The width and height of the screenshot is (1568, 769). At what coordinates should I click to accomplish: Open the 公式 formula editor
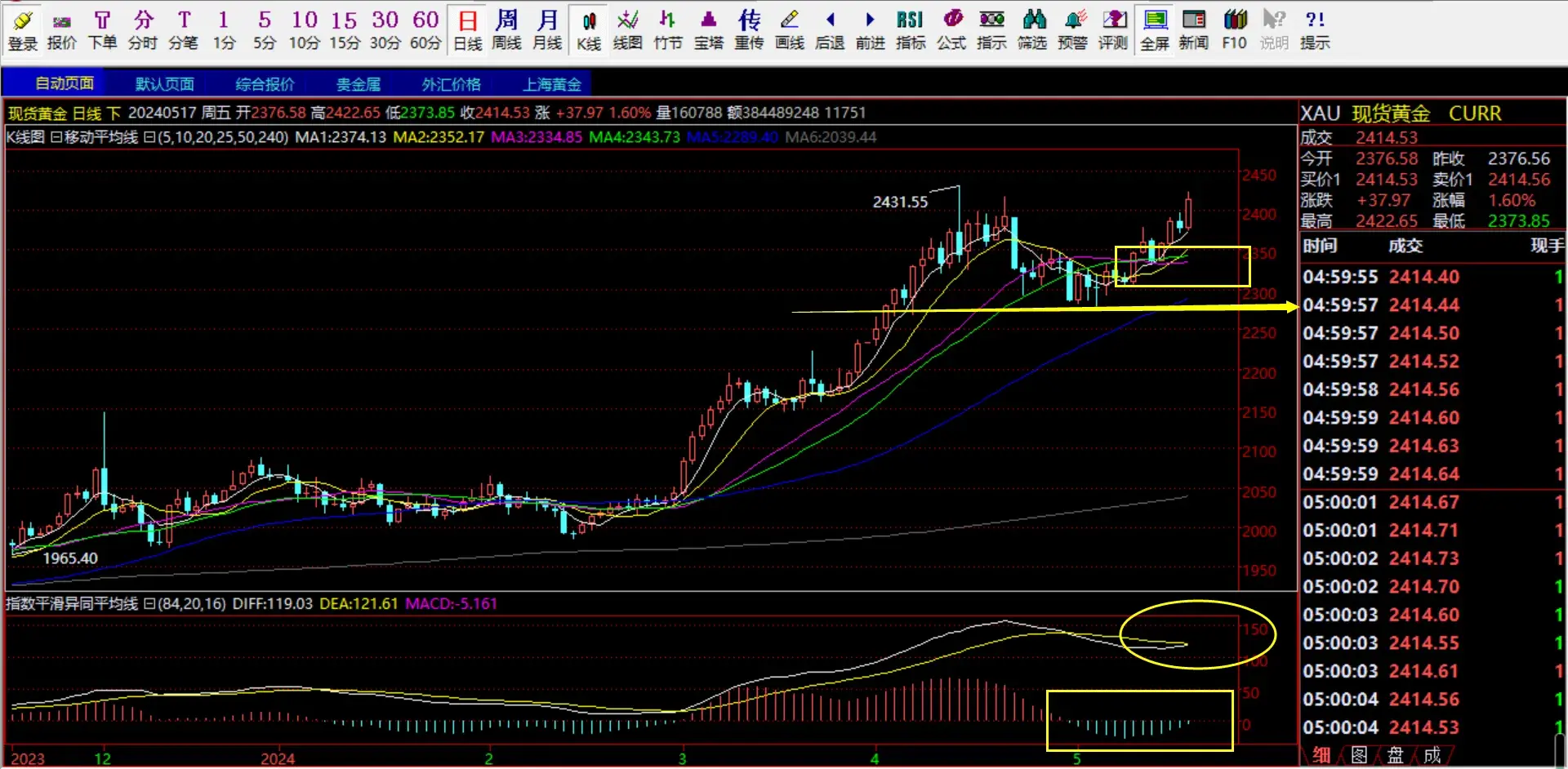click(x=951, y=29)
